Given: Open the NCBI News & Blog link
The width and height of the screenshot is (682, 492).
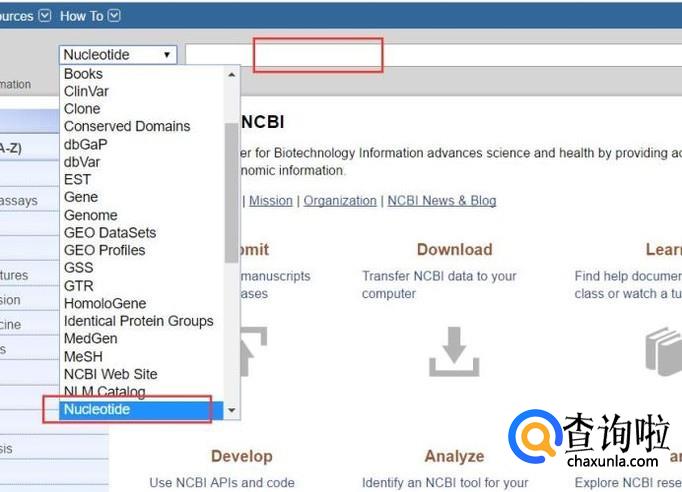Looking at the screenshot, I should pyautogui.click(x=442, y=201).
